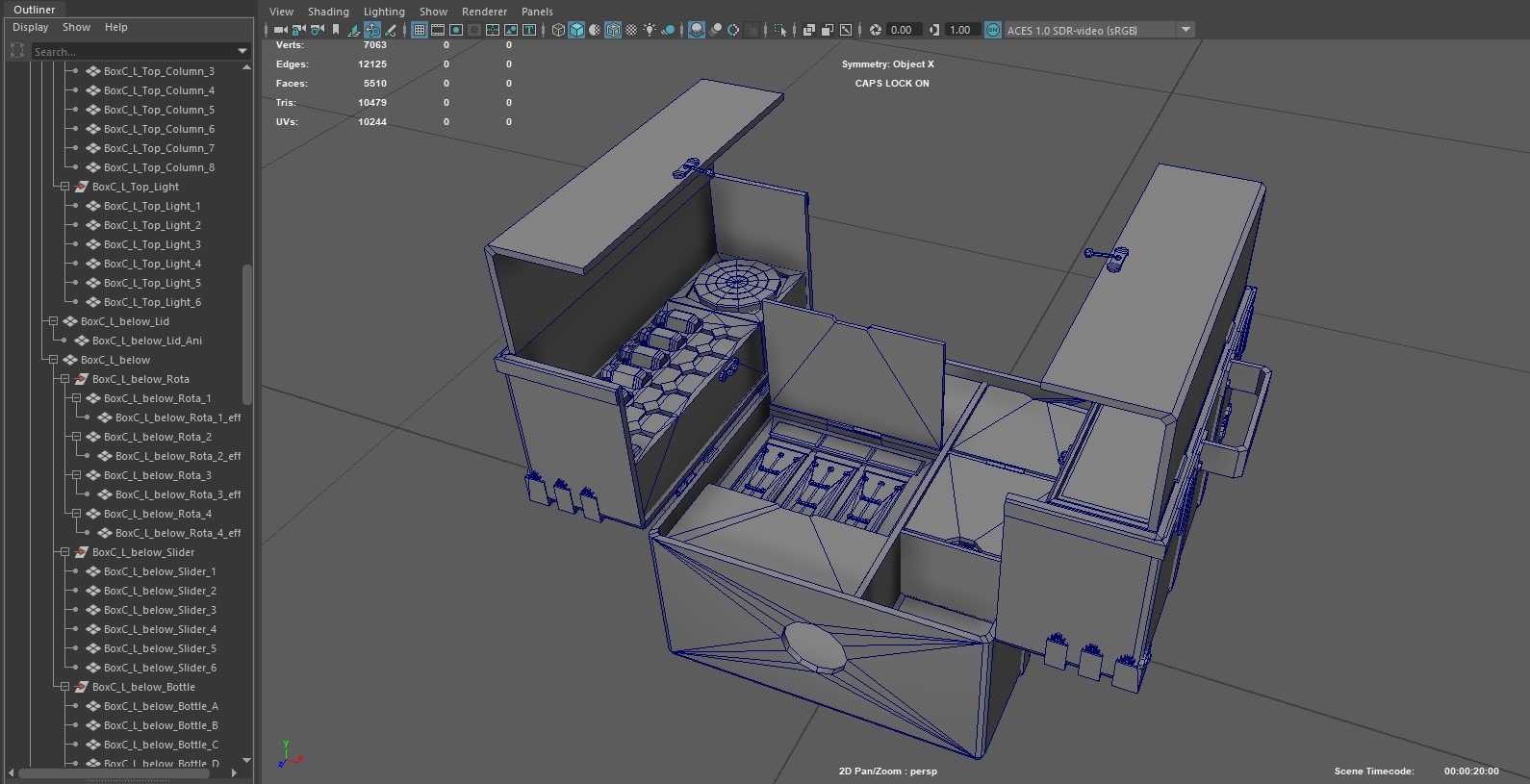This screenshot has height=784, width=1530.
Task: Click the Bookmarks icon in panel toolbar
Action: click(x=336, y=30)
